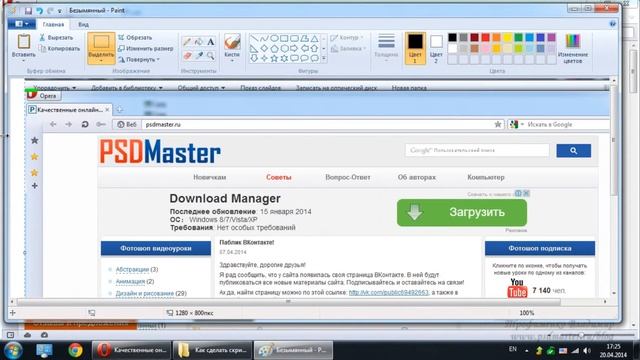Image resolution: width=640 pixels, height=360 pixels.
Task: Select the Text tool
Action: (211, 42)
